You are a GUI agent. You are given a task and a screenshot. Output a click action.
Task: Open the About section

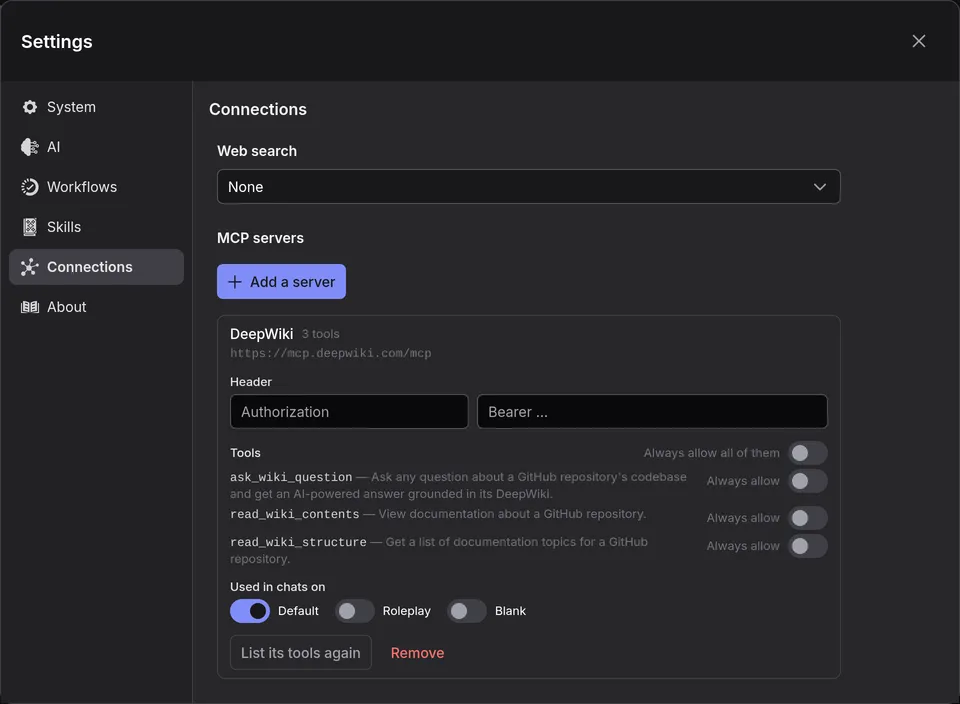[x=96, y=307]
